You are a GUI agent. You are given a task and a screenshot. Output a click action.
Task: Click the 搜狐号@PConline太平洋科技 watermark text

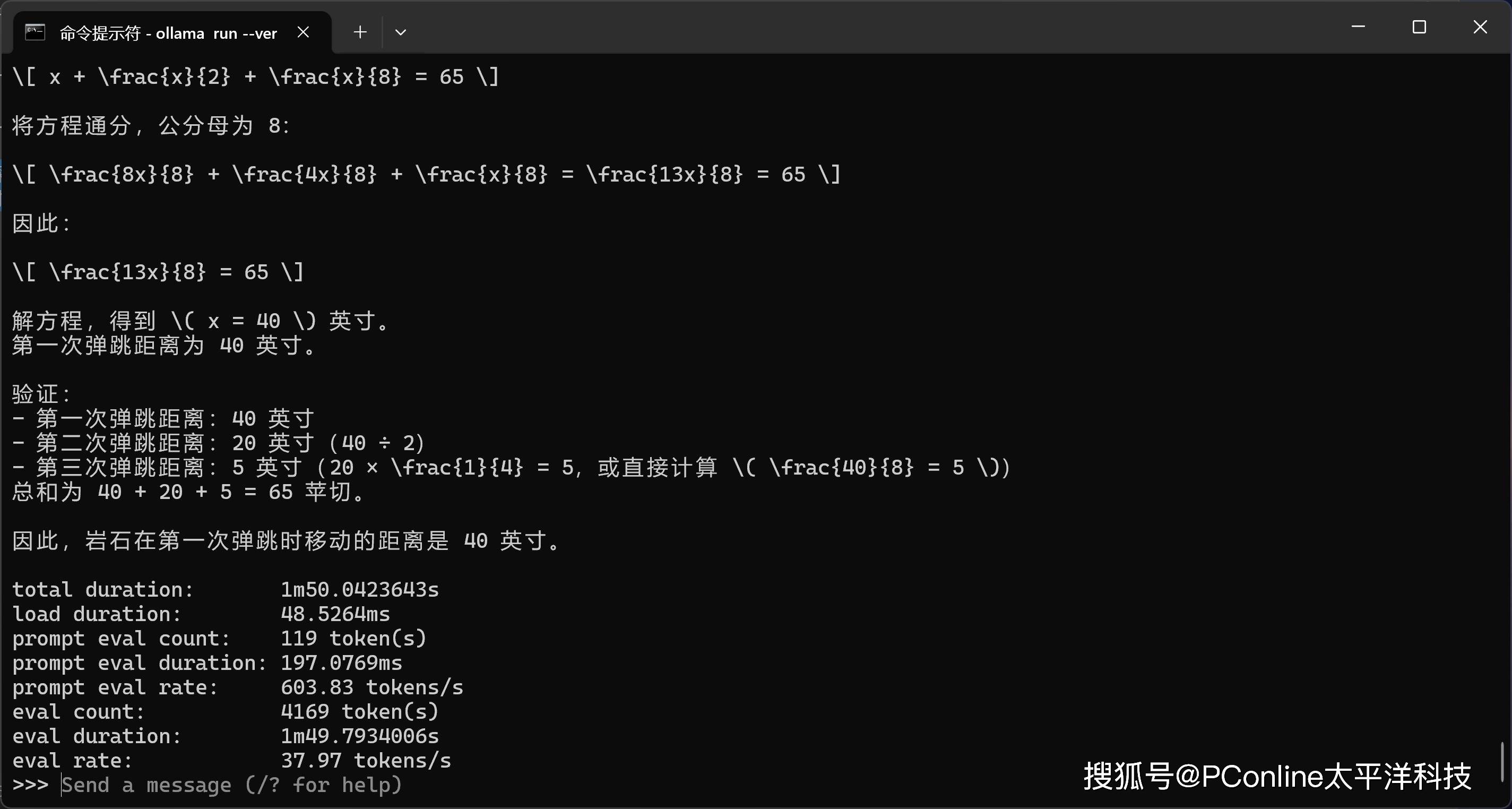[x=1277, y=776]
